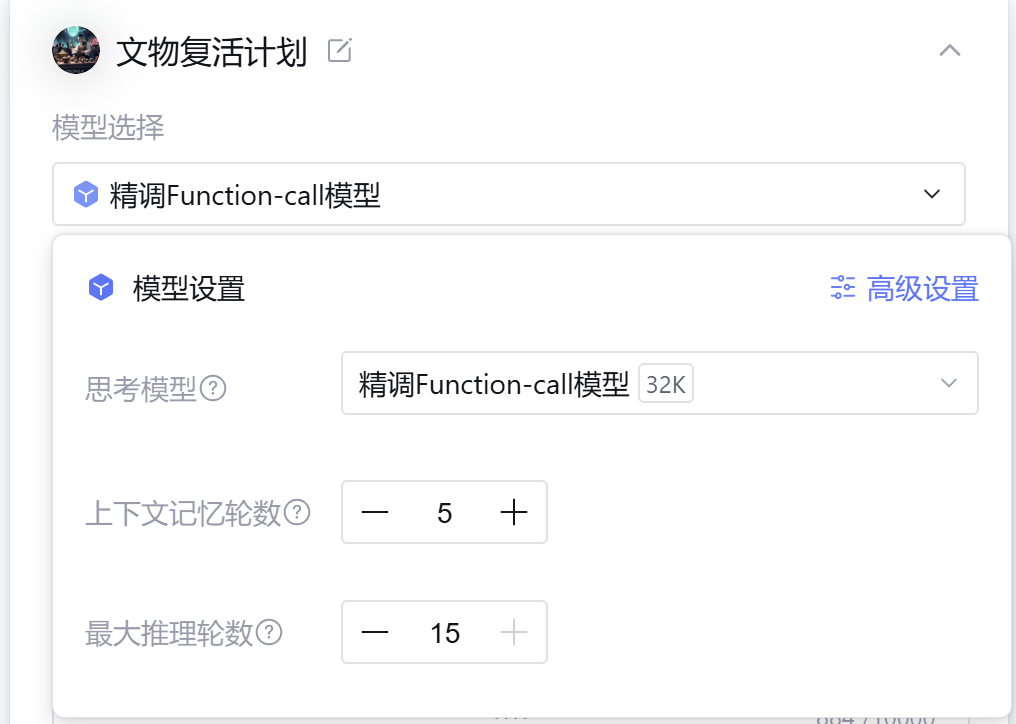
Task: Click the 模型设置 cube icon
Action: (x=101, y=289)
